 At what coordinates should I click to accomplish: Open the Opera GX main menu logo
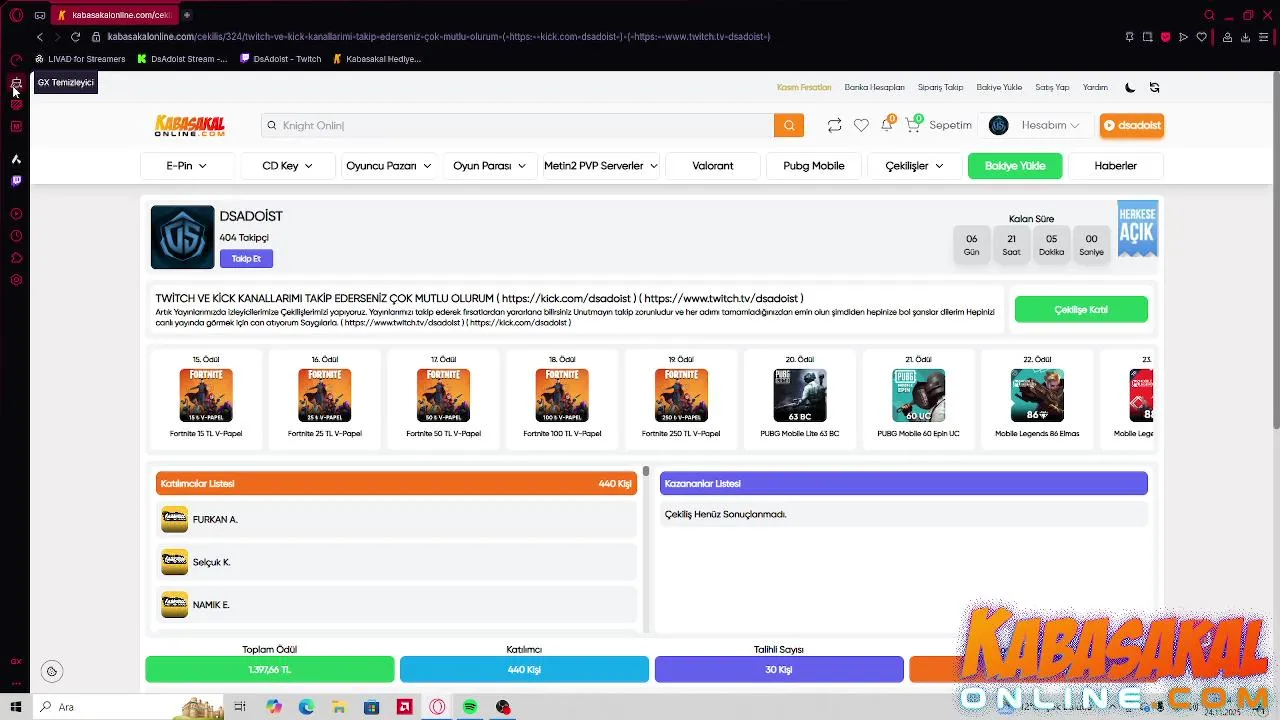coord(16,15)
